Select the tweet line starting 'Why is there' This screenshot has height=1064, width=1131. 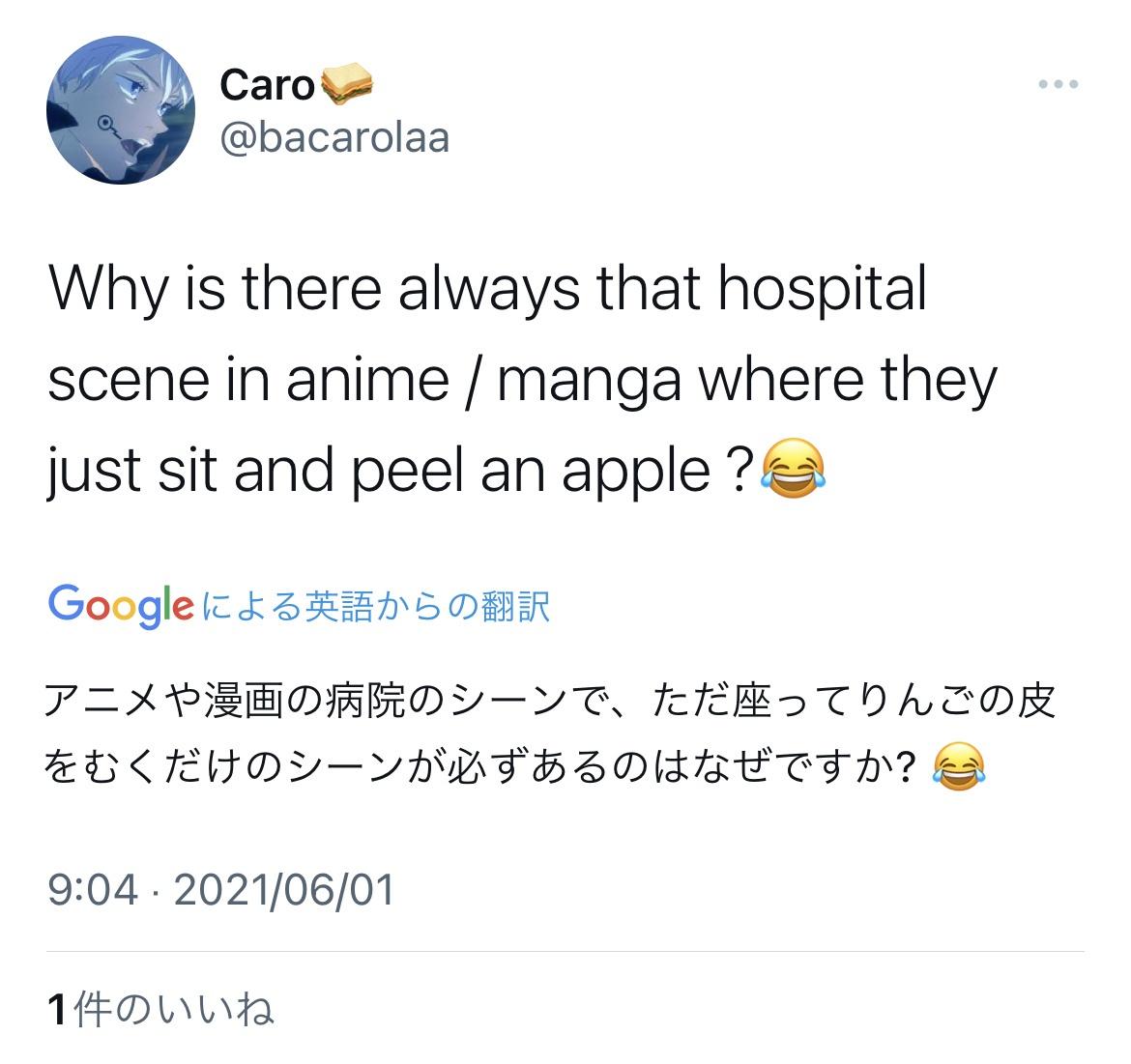487,288
